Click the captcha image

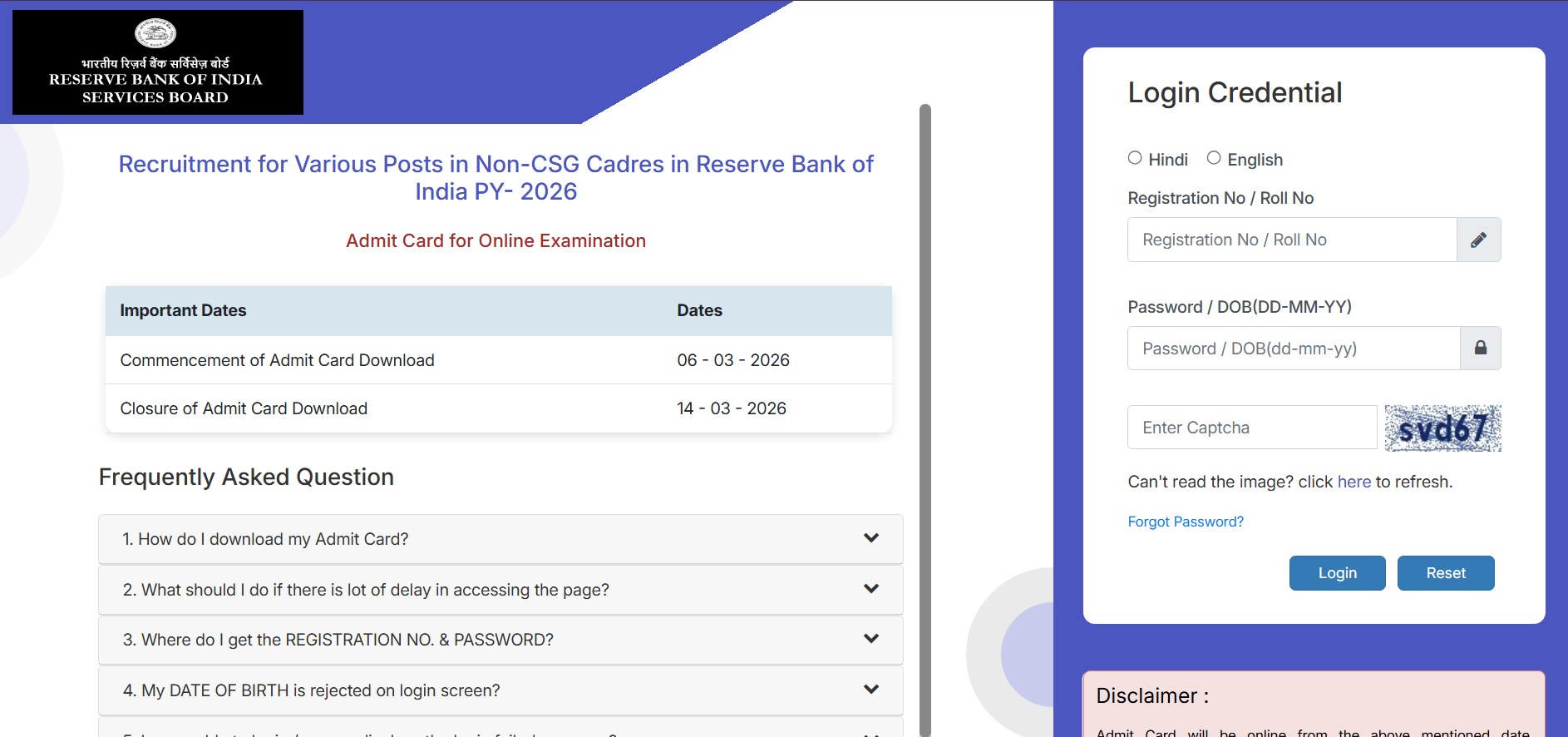point(1442,428)
